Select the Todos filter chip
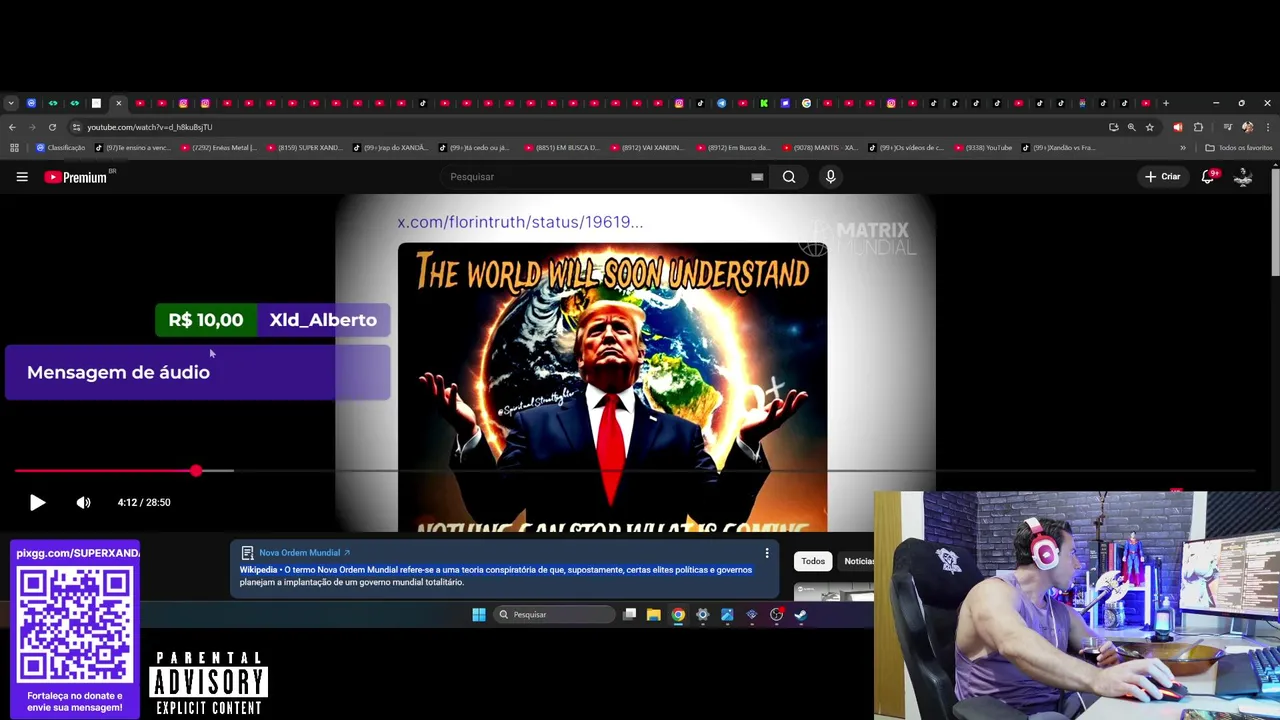 [813, 561]
